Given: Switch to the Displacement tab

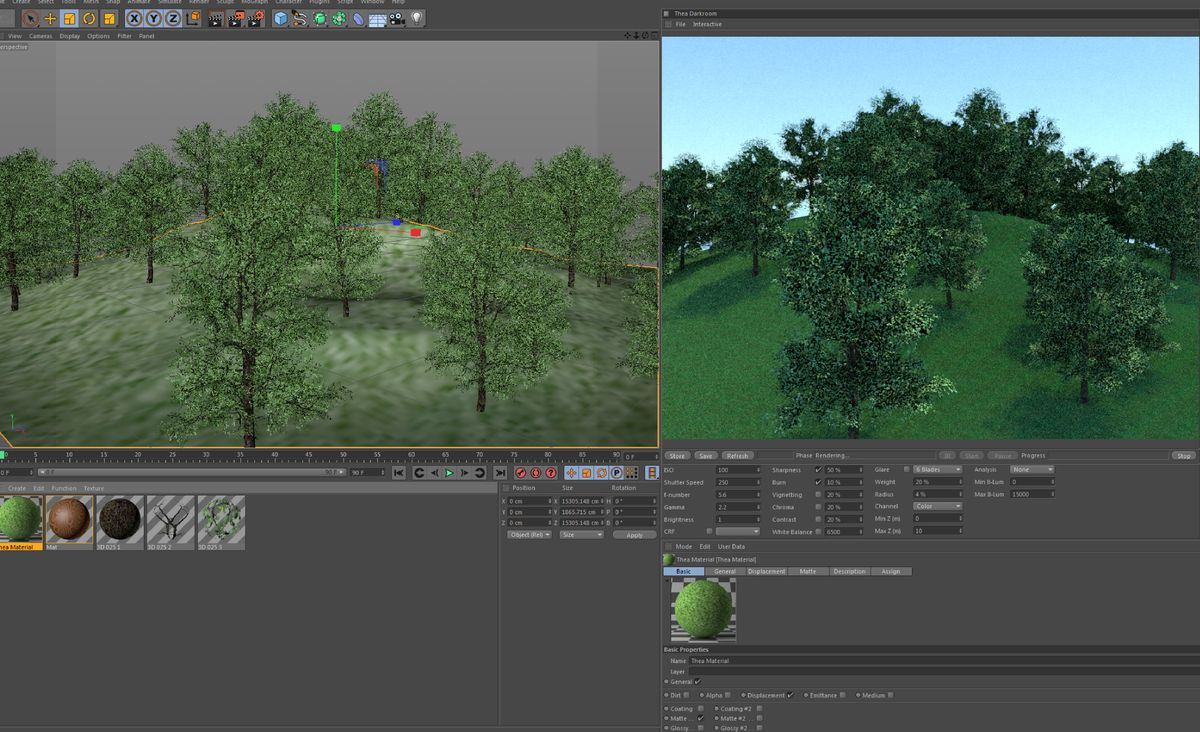Looking at the screenshot, I should [x=766, y=571].
